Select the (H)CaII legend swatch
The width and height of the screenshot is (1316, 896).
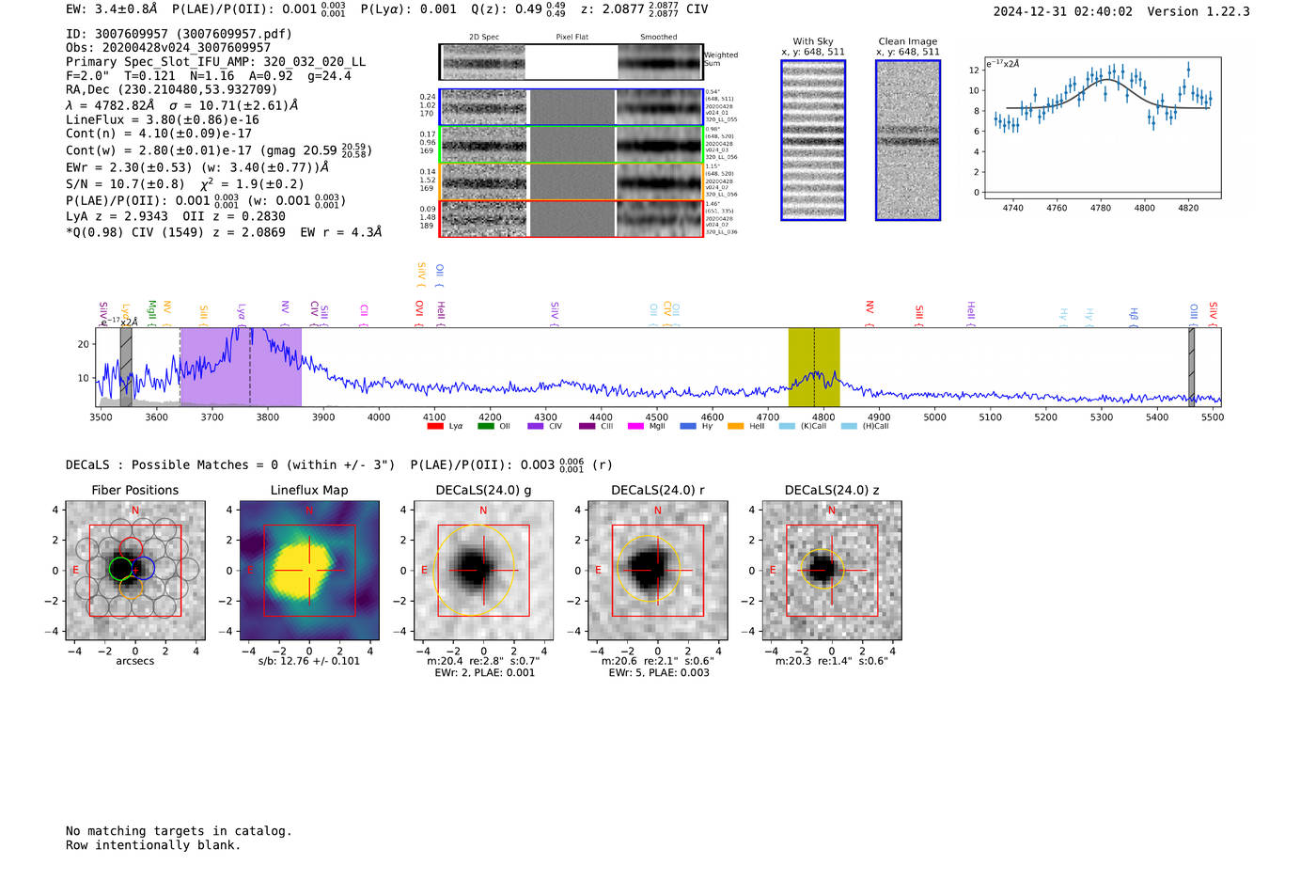pyautogui.click(x=849, y=426)
